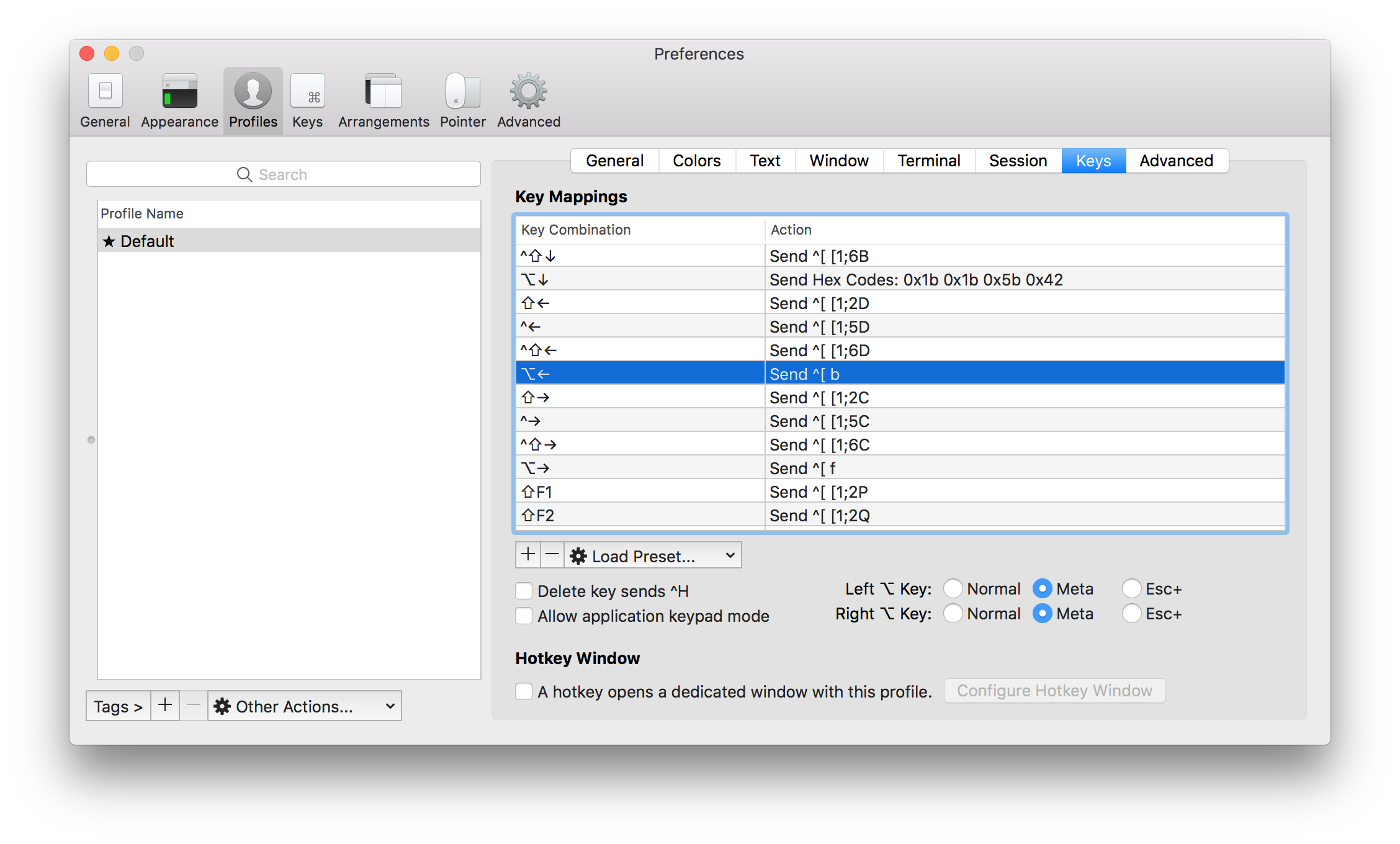Click the Action column header
Viewport: 1400px width, 844px height.
[1025, 230]
